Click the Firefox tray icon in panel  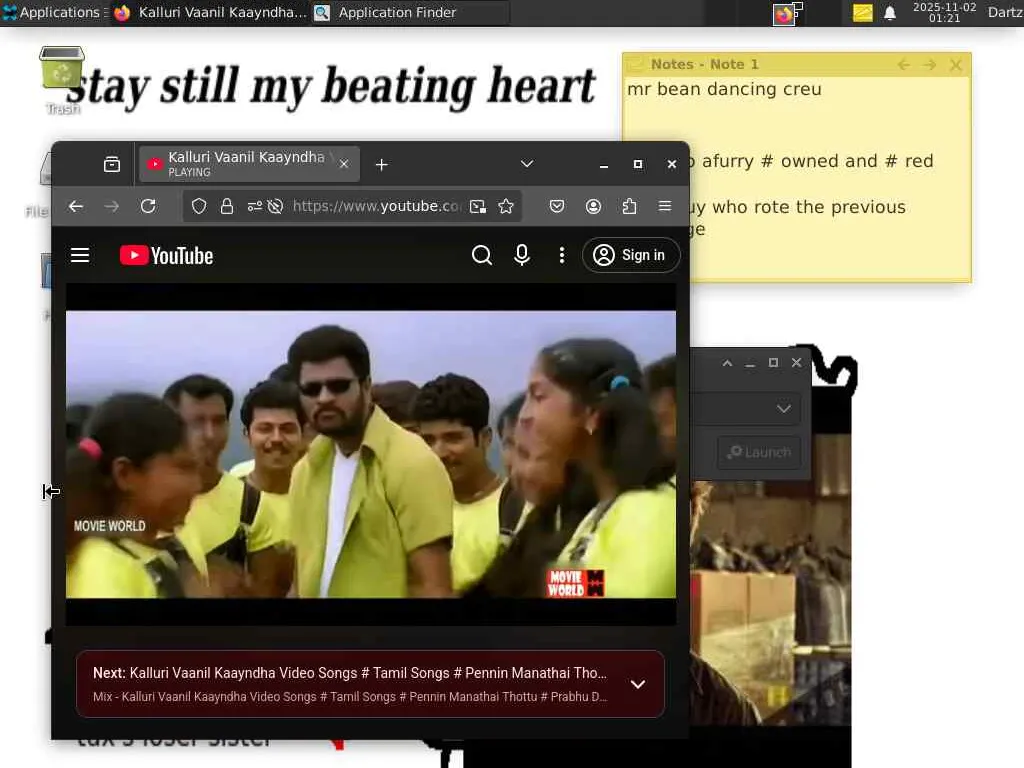pyautogui.click(x=786, y=13)
